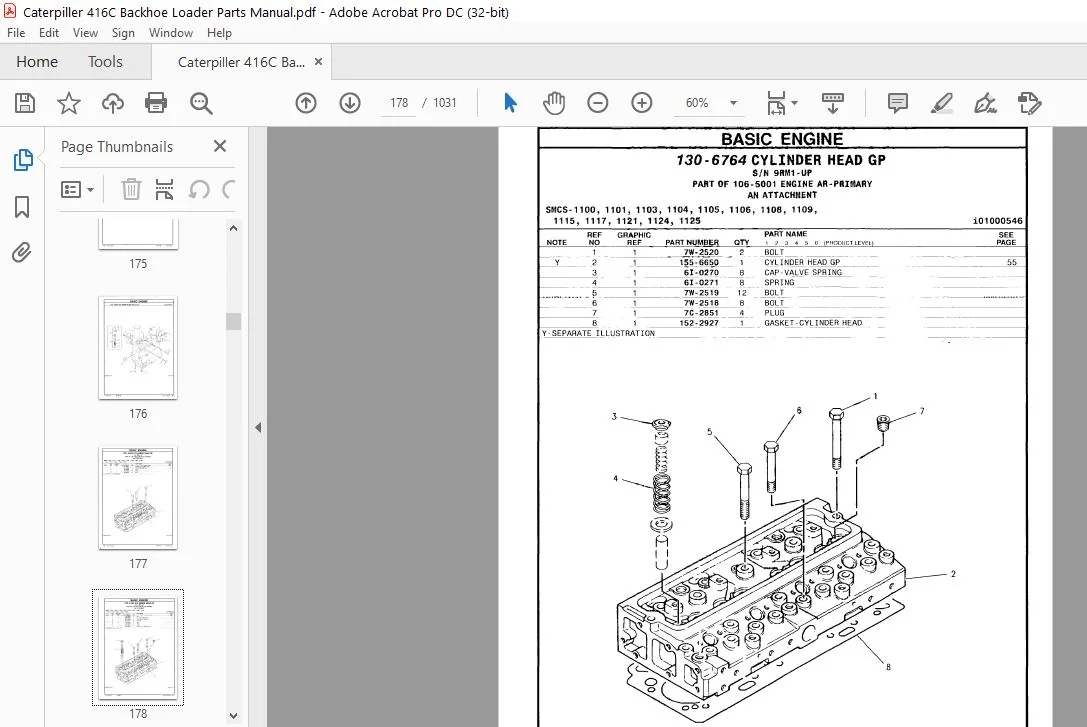Viewport: 1087px width, 727px height.
Task: Switch to the Home tab
Action: [x=37, y=62]
